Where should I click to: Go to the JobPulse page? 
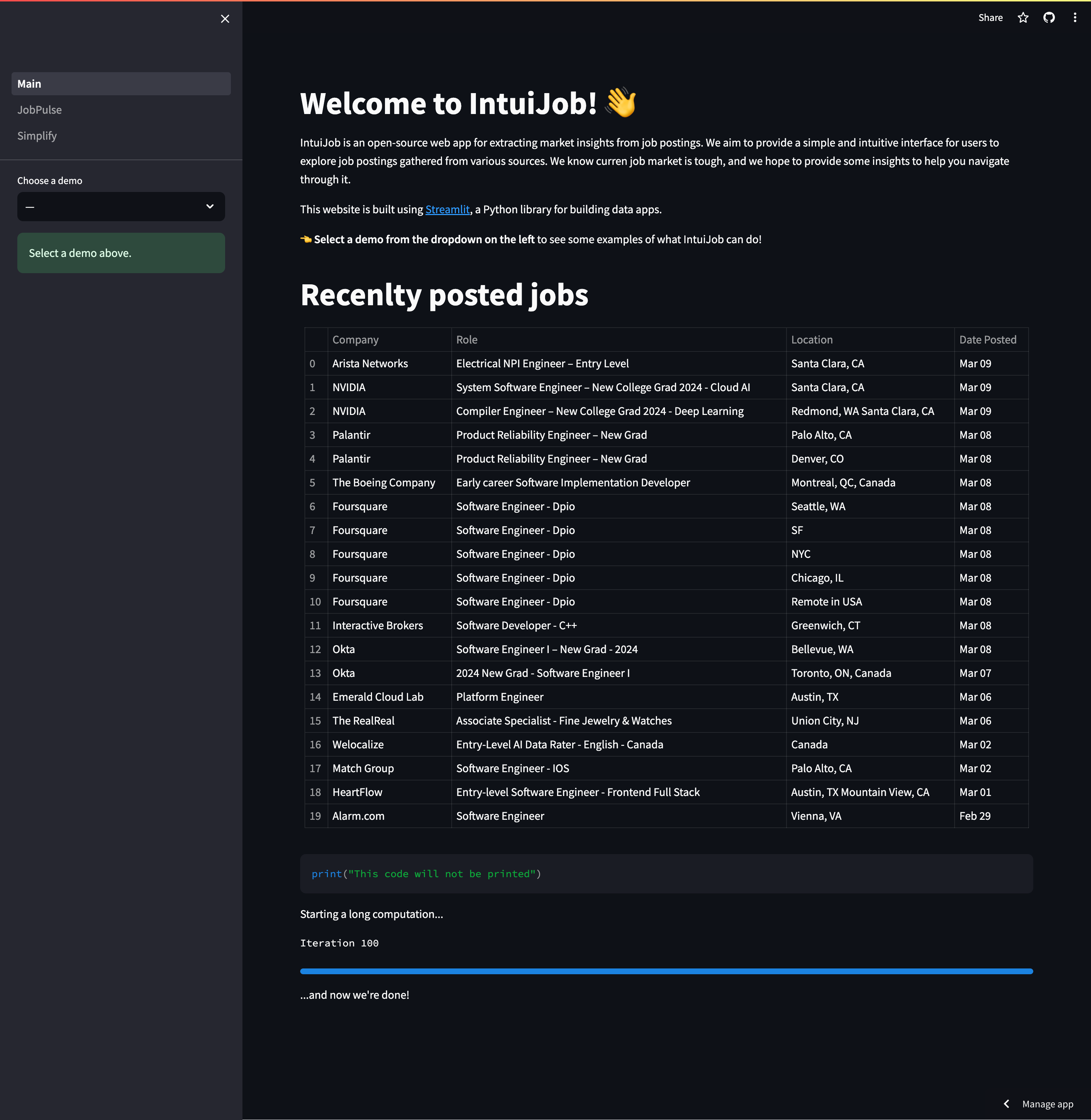40,109
